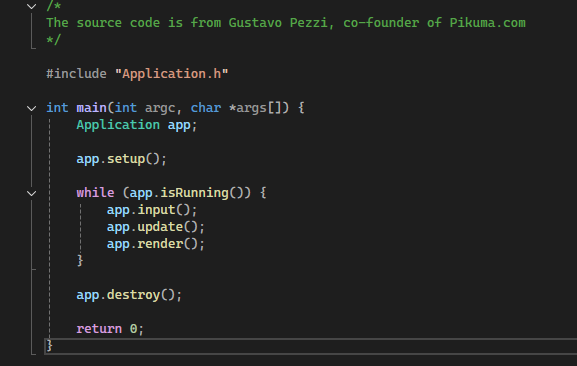Click the closing brace of main

click(49, 346)
